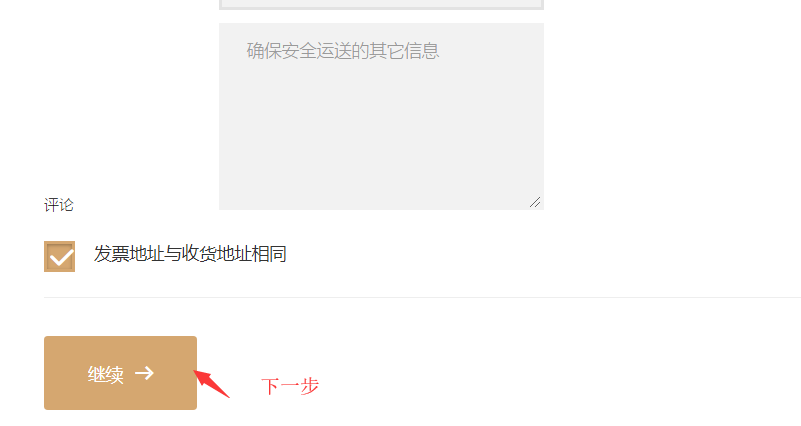The width and height of the screenshot is (801, 426).
Task: Click the partially visible input field at top
Action: [381, 4]
